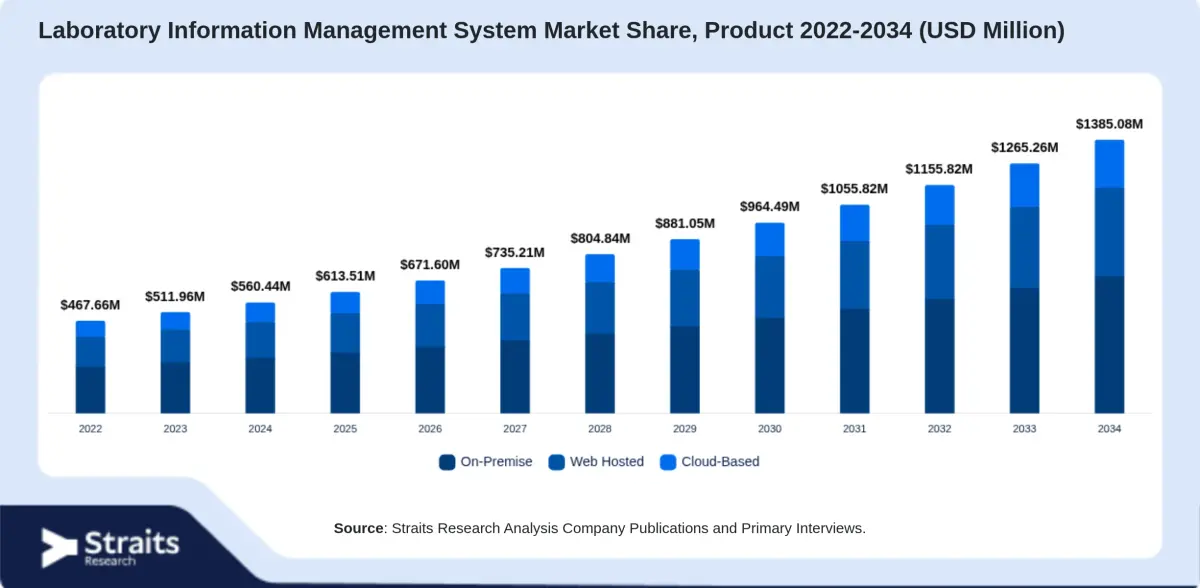This screenshot has width=1200, height=588.
Task: Click the $804.84M value label
Action: [600, 238]
